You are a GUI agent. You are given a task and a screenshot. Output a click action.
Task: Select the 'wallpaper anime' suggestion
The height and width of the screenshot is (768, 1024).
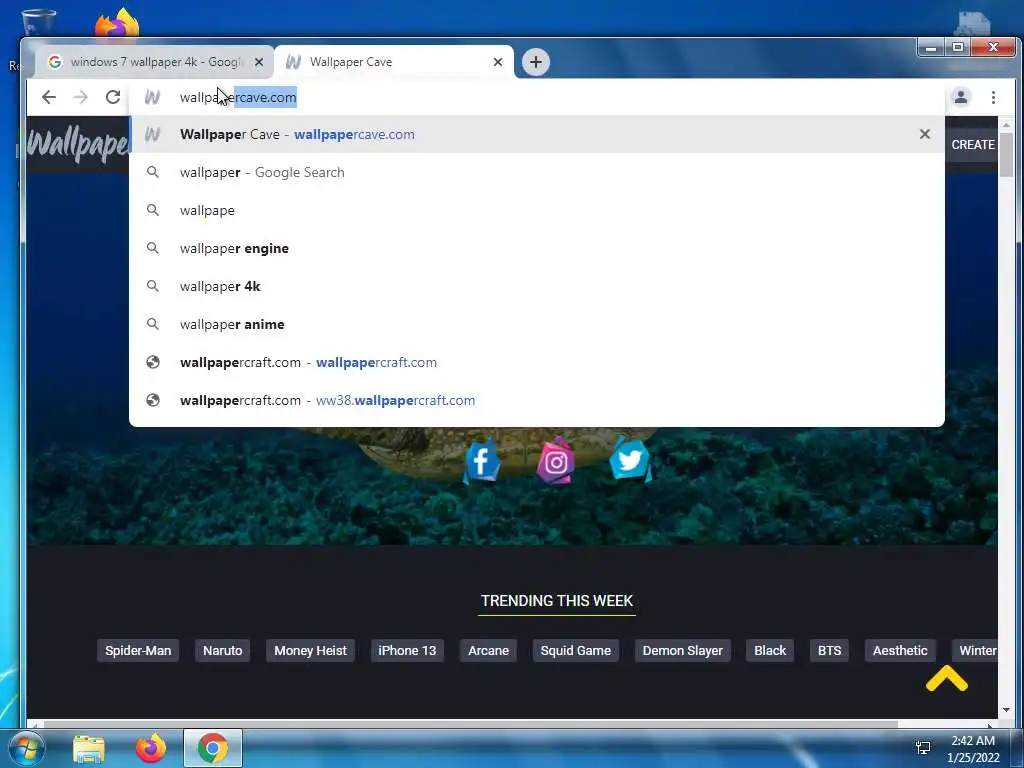[537, 324]
